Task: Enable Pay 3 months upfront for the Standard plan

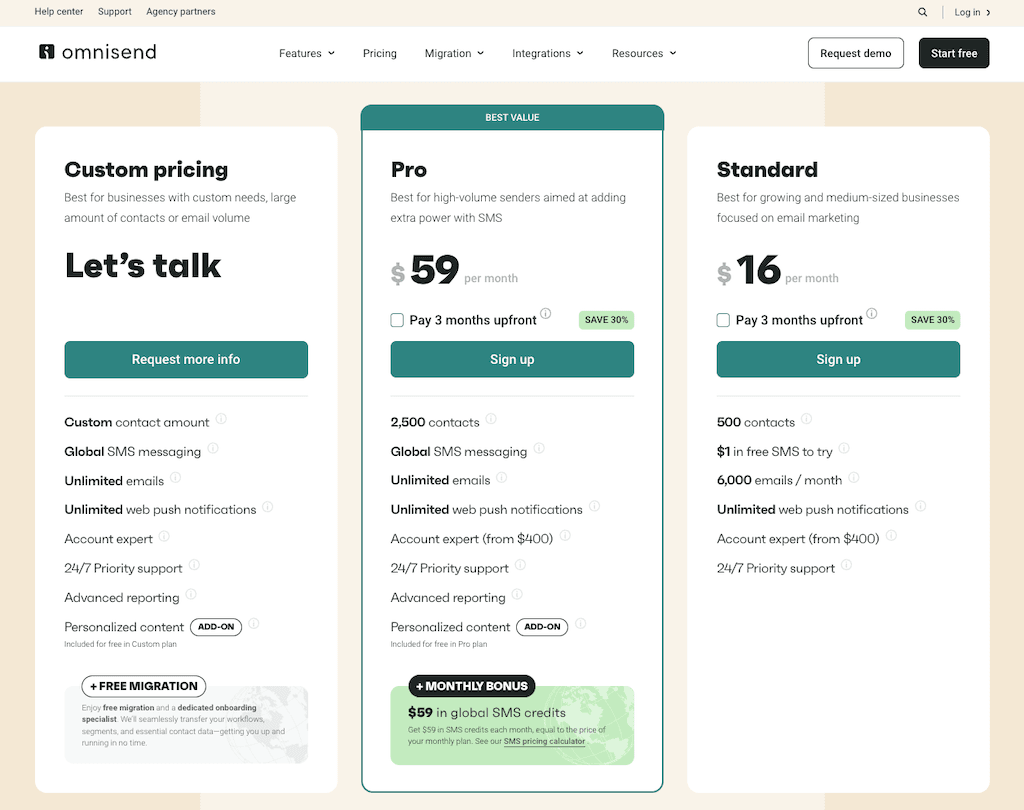Action: tap(723, 319)
